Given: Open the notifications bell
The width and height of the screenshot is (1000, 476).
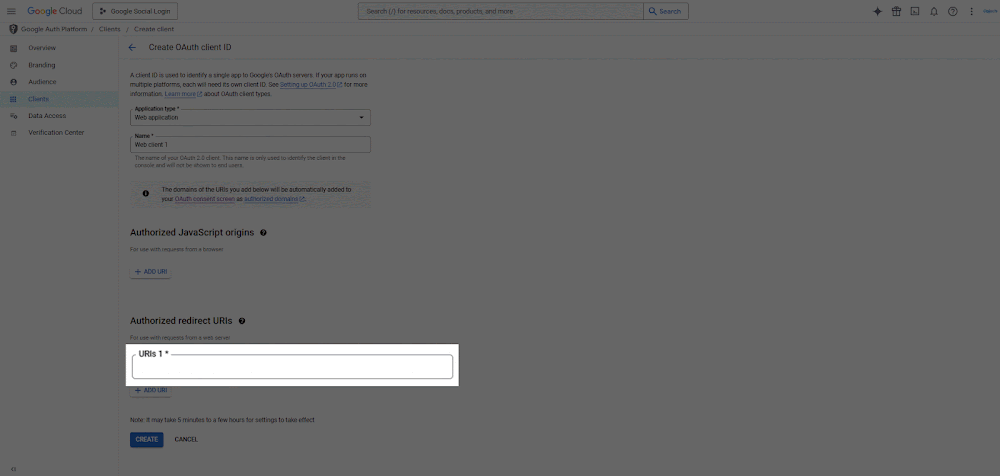Looking at the screenshot, I should (933, 11).
